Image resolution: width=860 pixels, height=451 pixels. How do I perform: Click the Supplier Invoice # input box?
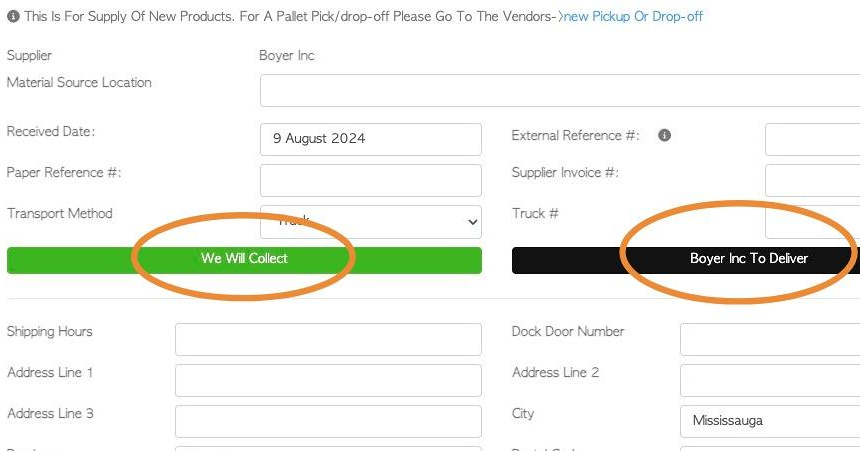pos(812,180)
